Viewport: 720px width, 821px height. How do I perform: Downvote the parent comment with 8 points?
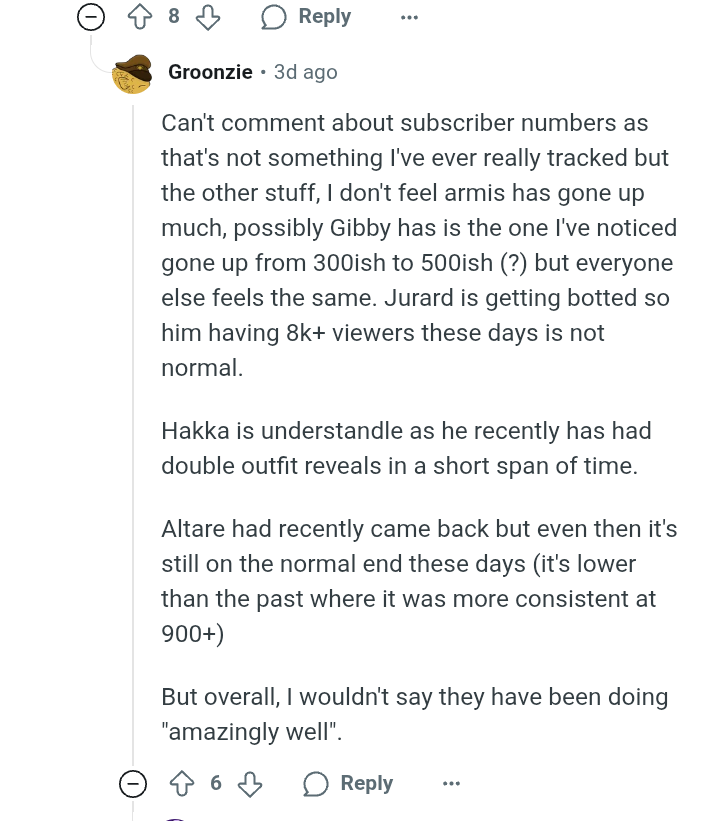207,17
